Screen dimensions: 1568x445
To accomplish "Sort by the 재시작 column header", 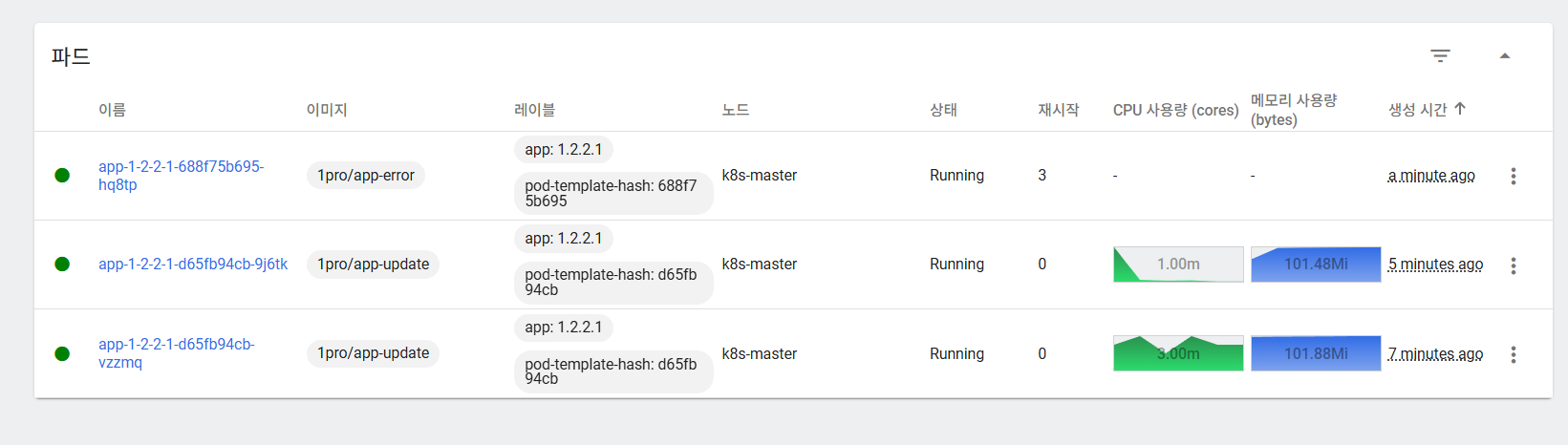I will tap(1059, 110).
